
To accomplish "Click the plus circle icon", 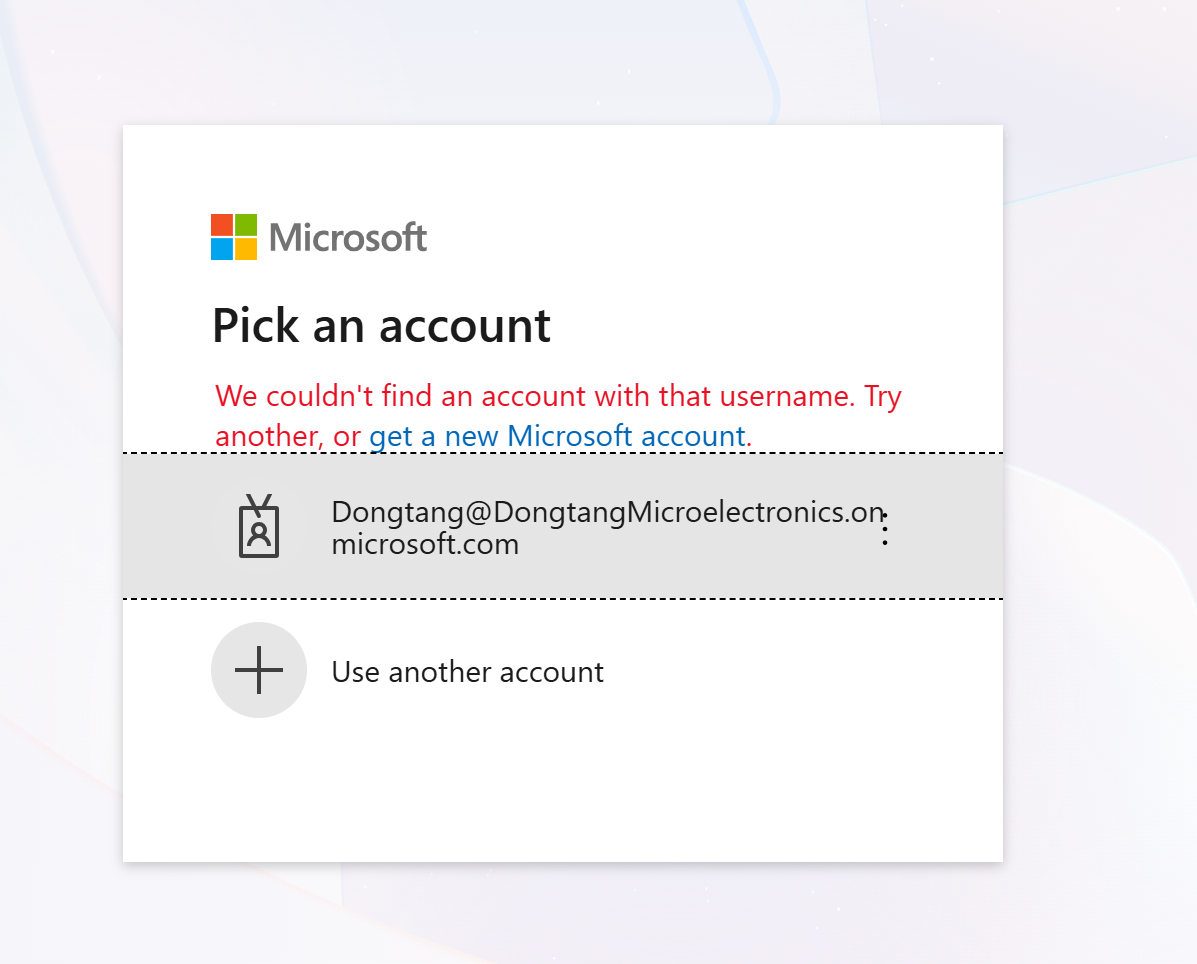I will coord(259,670).
